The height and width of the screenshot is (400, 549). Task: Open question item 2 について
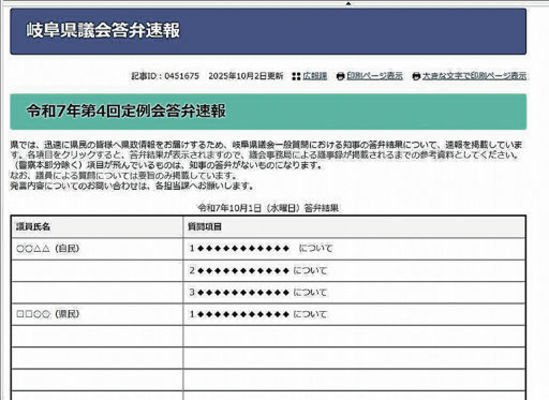tap(258, 270)
